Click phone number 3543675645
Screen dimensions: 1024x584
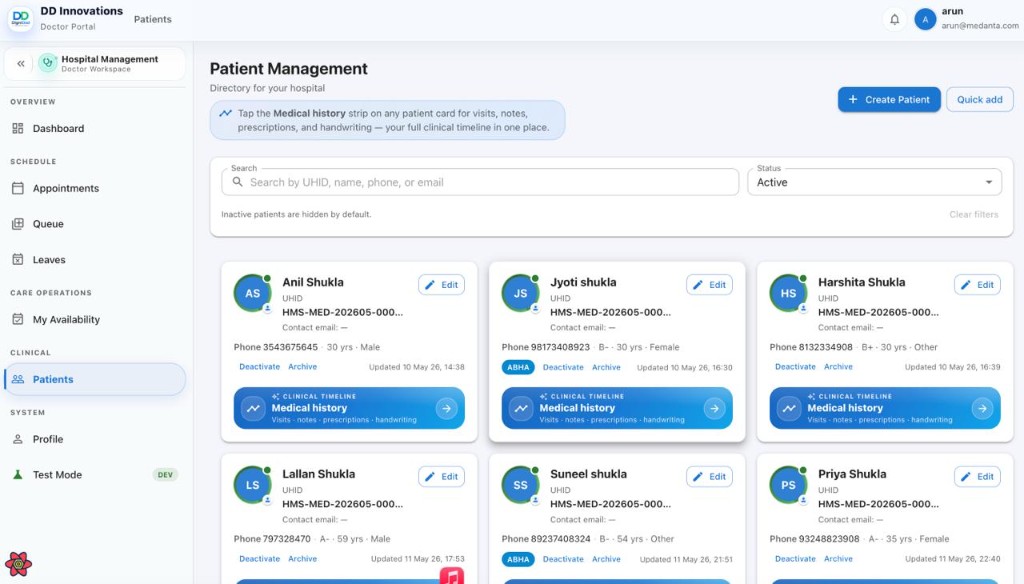(290, 347)
